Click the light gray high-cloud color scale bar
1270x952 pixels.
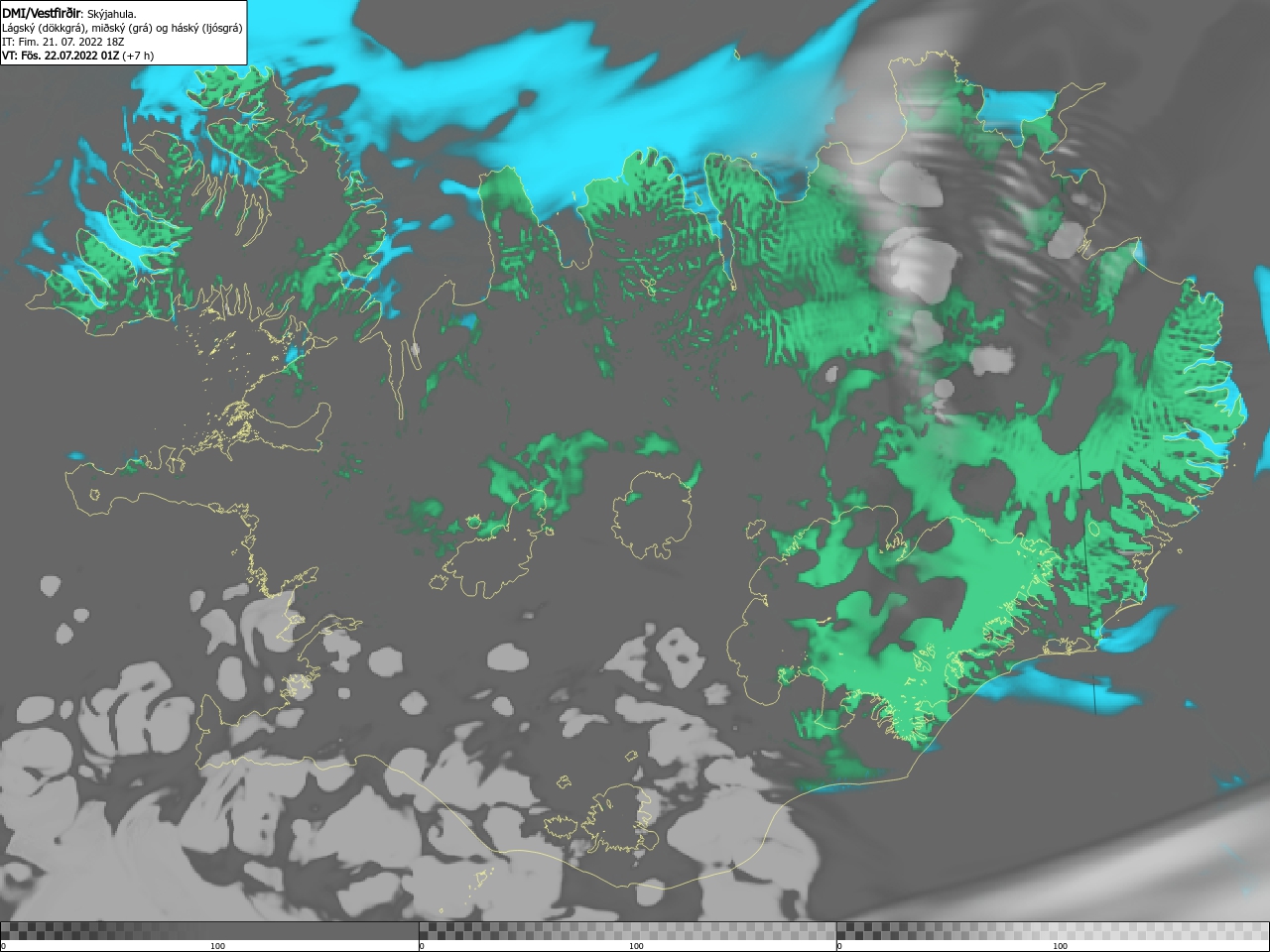coord(1053,931)
